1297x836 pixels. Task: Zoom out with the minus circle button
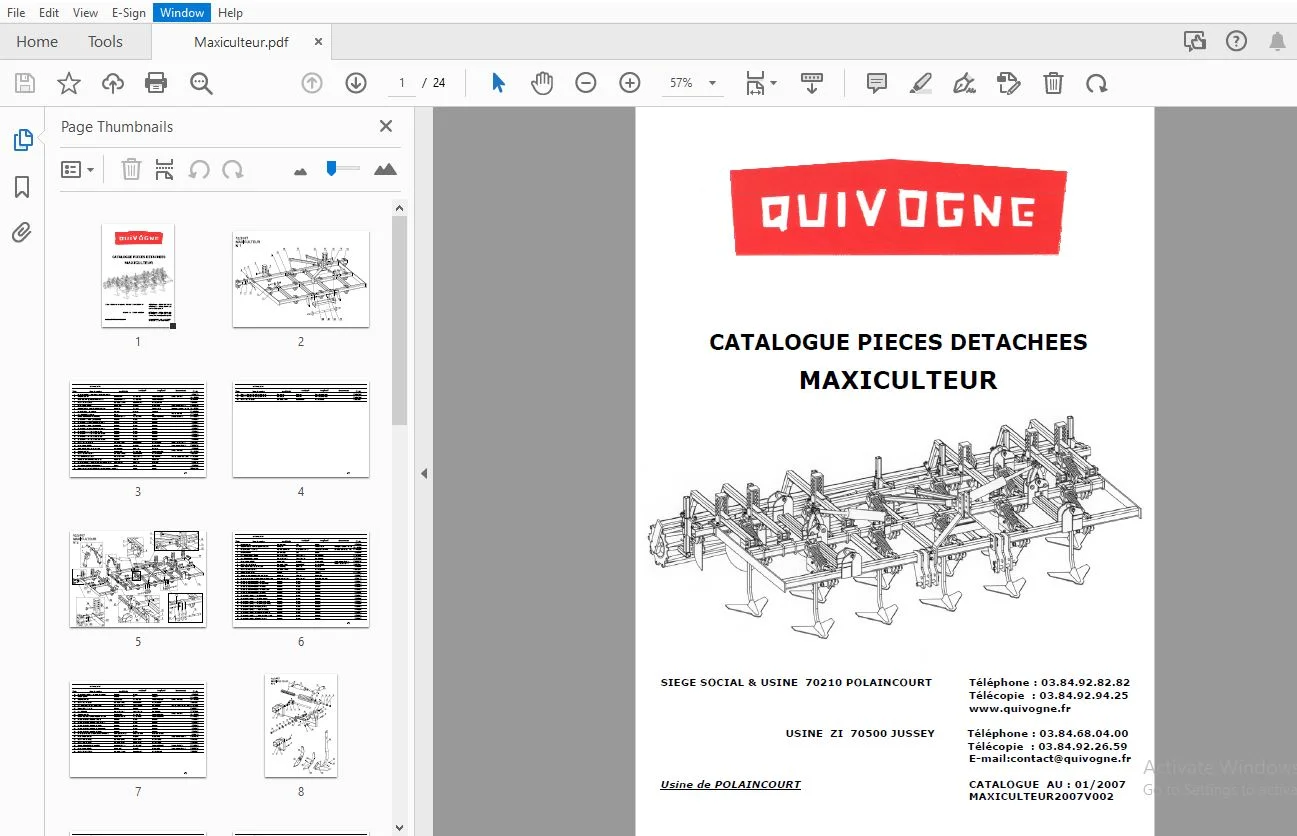click(586, 83)
